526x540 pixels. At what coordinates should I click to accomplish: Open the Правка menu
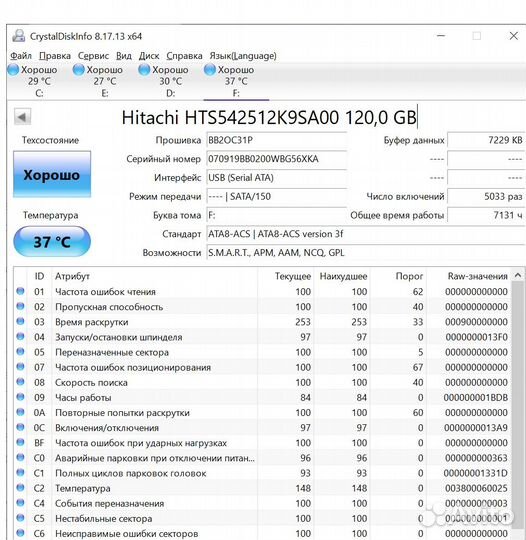[x=55, y=56]
